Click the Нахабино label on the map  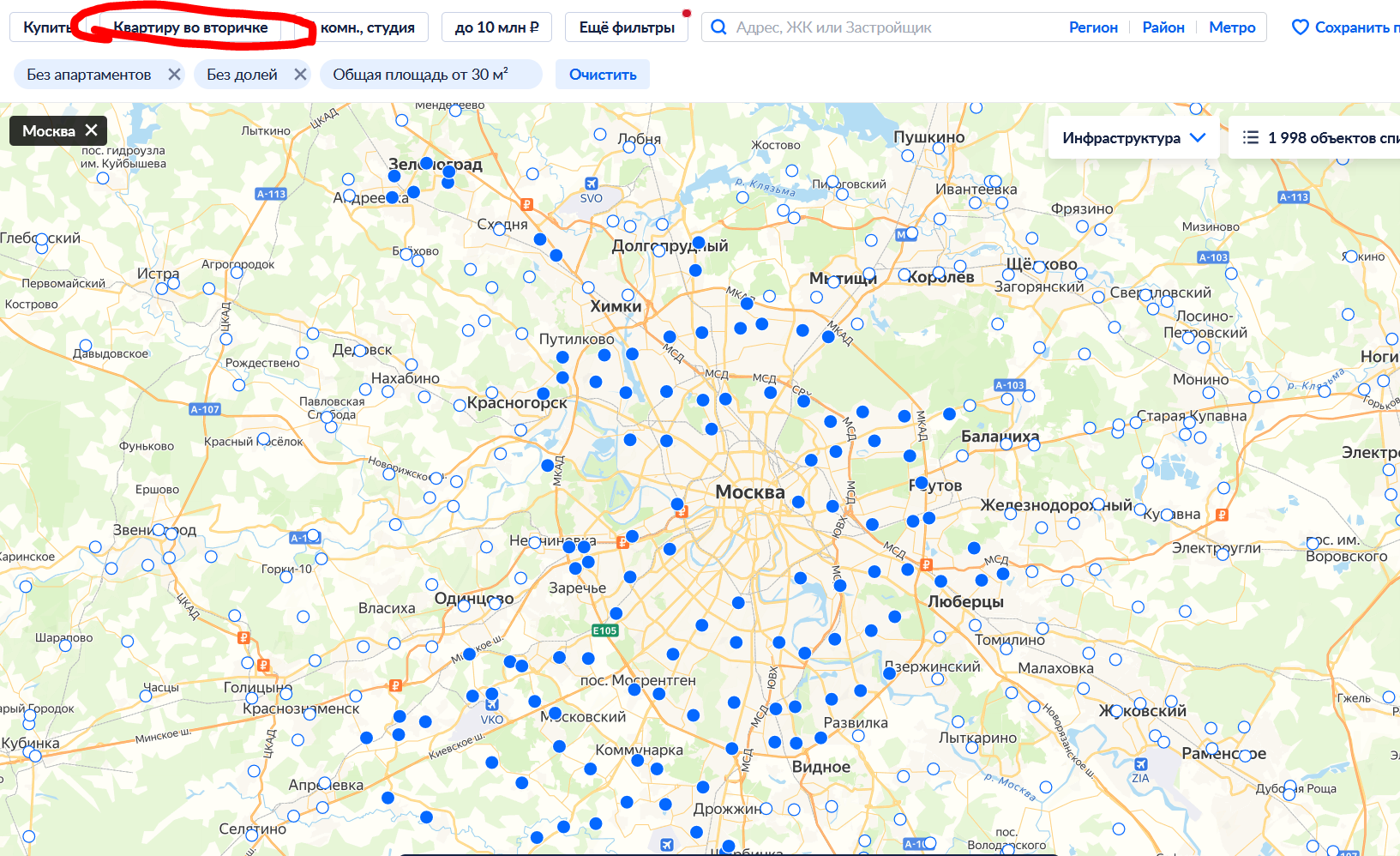(406, 378)
